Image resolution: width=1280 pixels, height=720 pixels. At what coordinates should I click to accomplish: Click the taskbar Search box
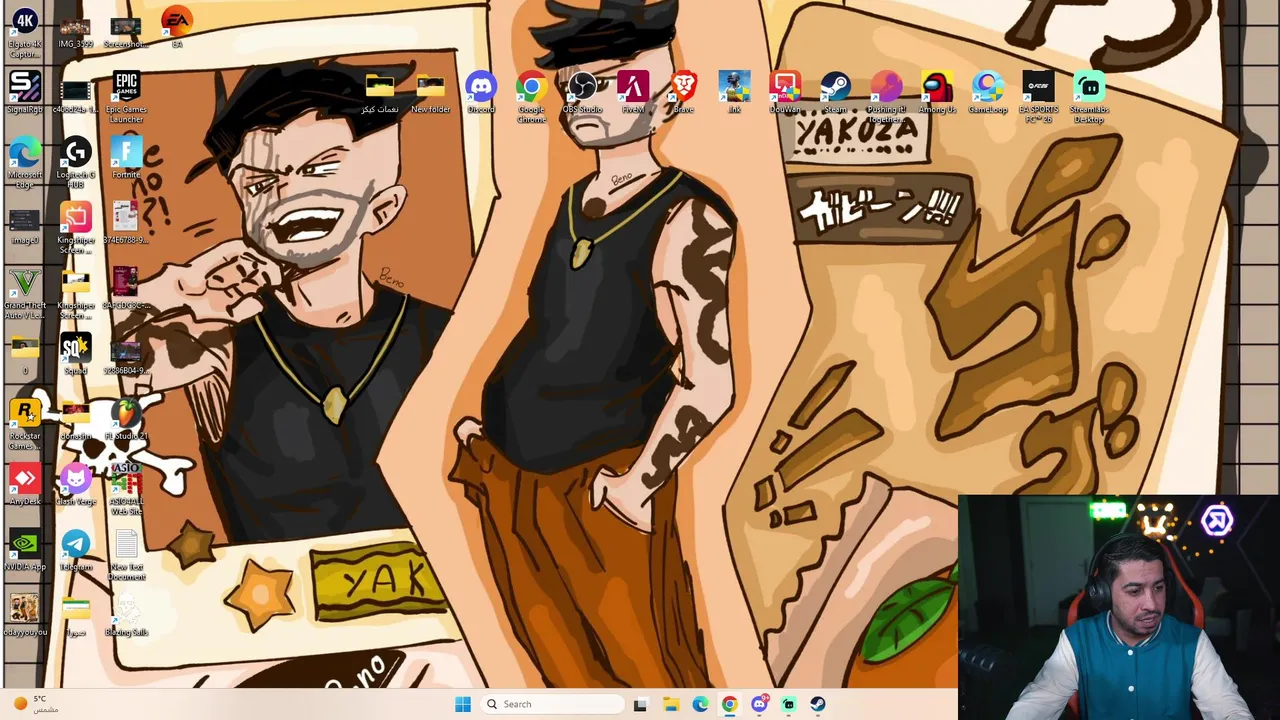(x=552, y=704)
